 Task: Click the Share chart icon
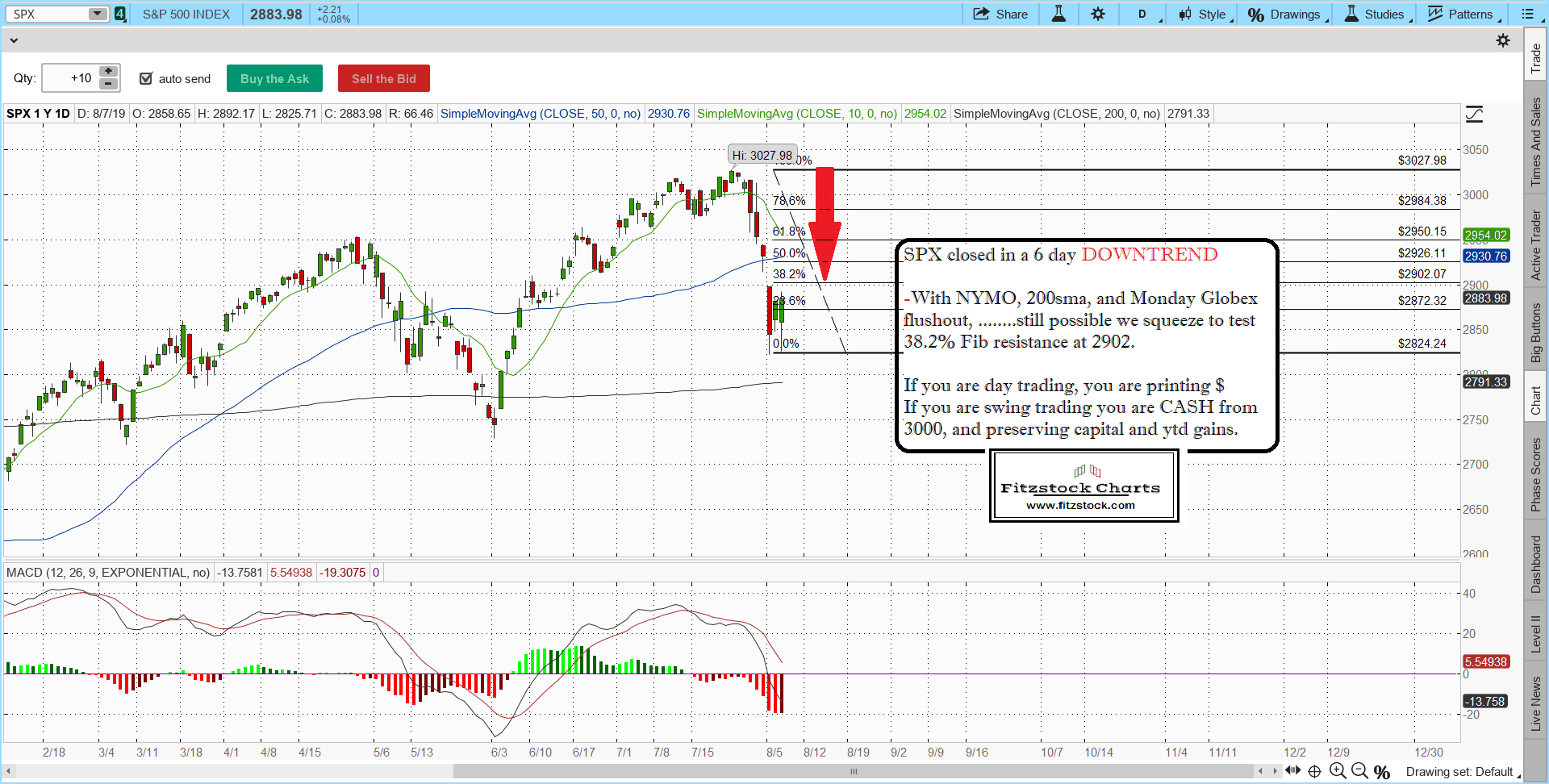[x=1000, y=14]
